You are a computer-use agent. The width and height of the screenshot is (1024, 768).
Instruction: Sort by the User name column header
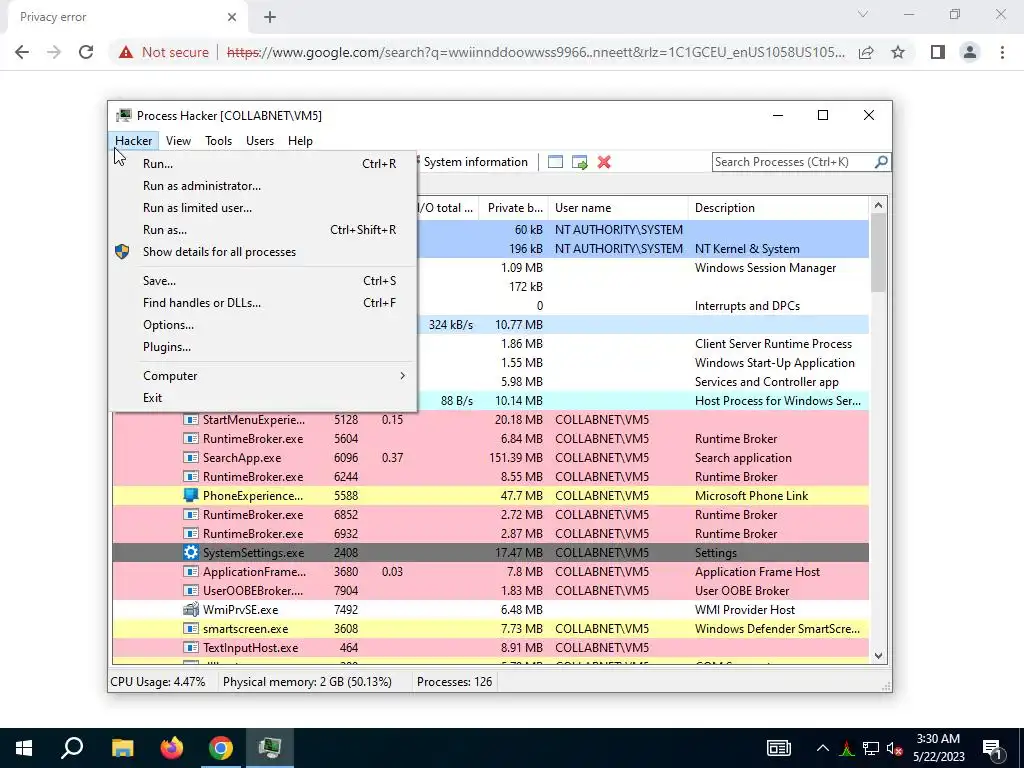(618, 208)
